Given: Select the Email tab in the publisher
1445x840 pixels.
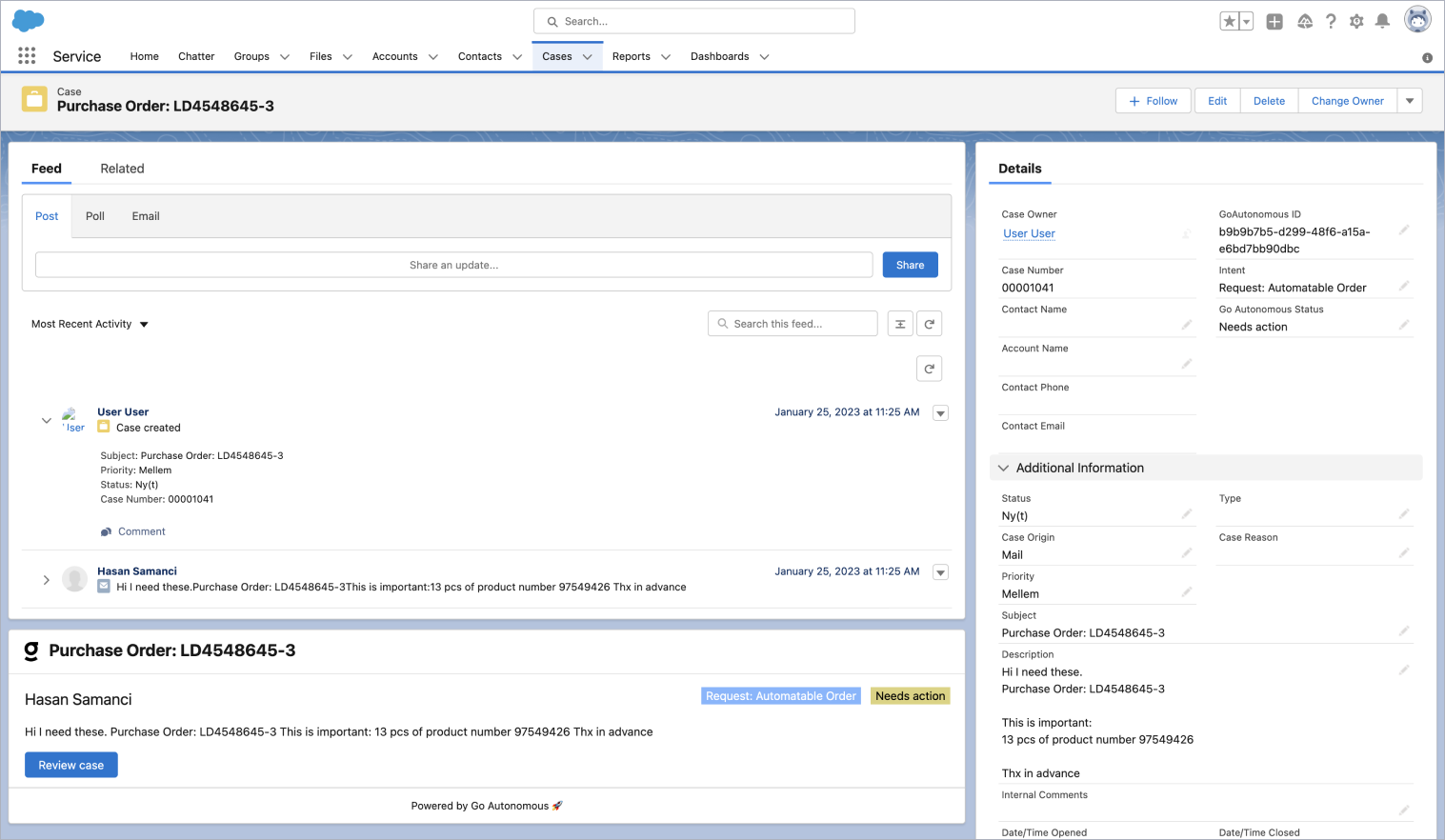Looking at the screenshot, I should coord(146,216).
